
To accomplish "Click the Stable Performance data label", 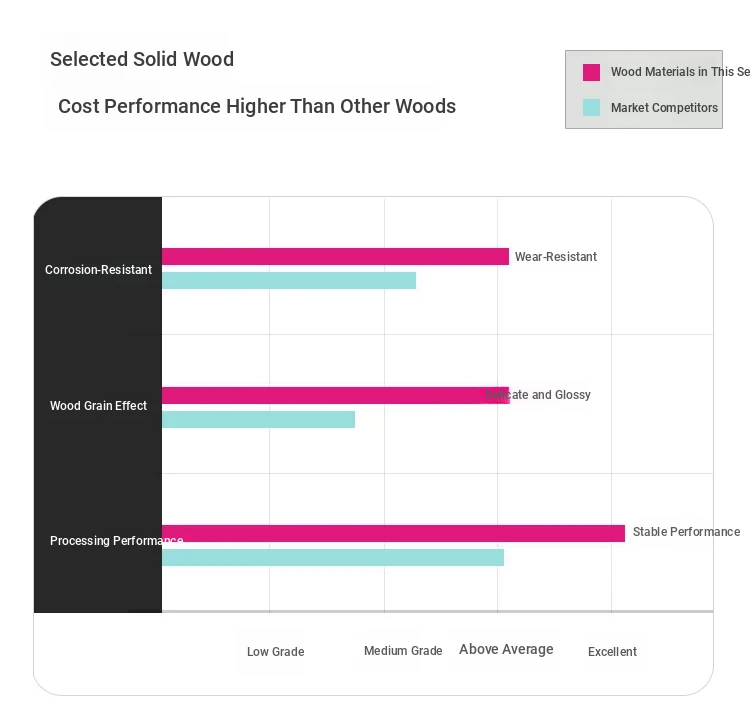I will click(x=686, y=532).
